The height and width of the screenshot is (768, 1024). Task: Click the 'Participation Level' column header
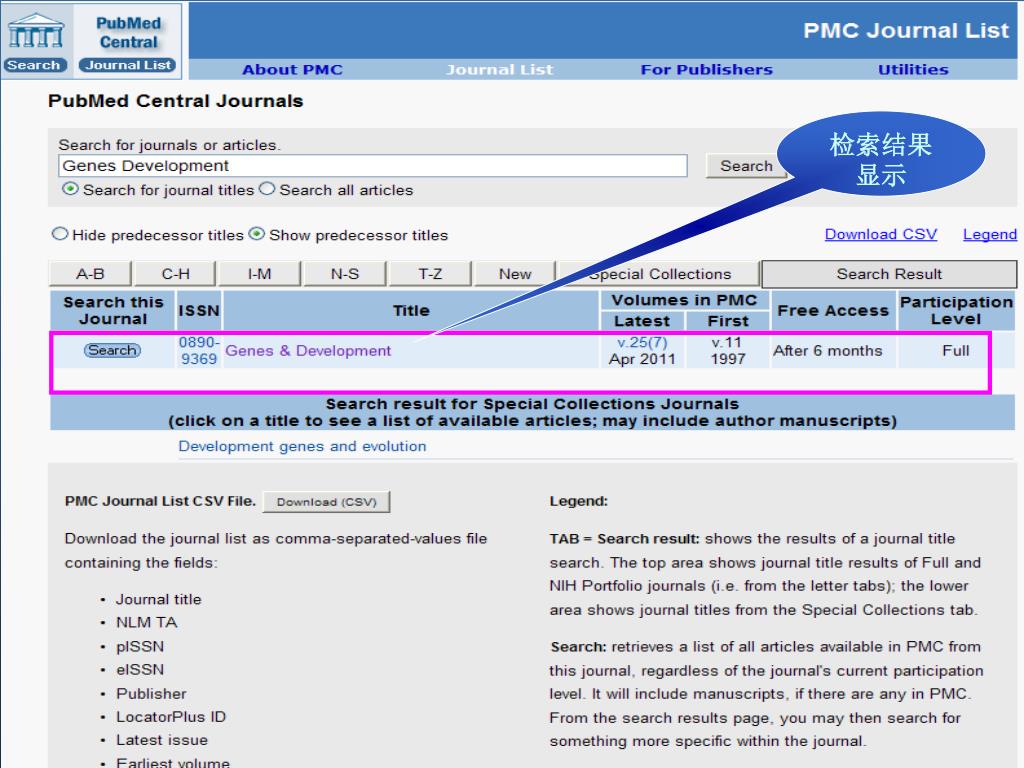[956, 310]
